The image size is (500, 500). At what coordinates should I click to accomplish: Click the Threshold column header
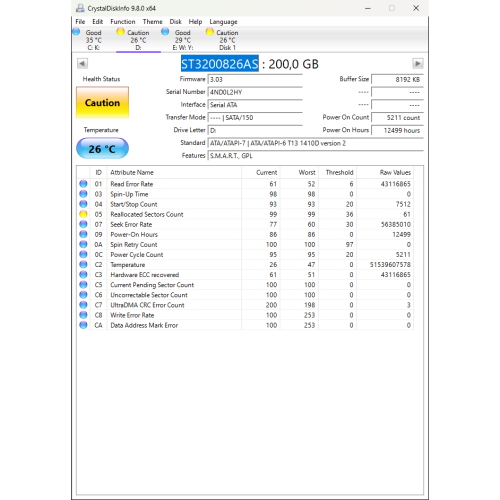pos(337,172)
